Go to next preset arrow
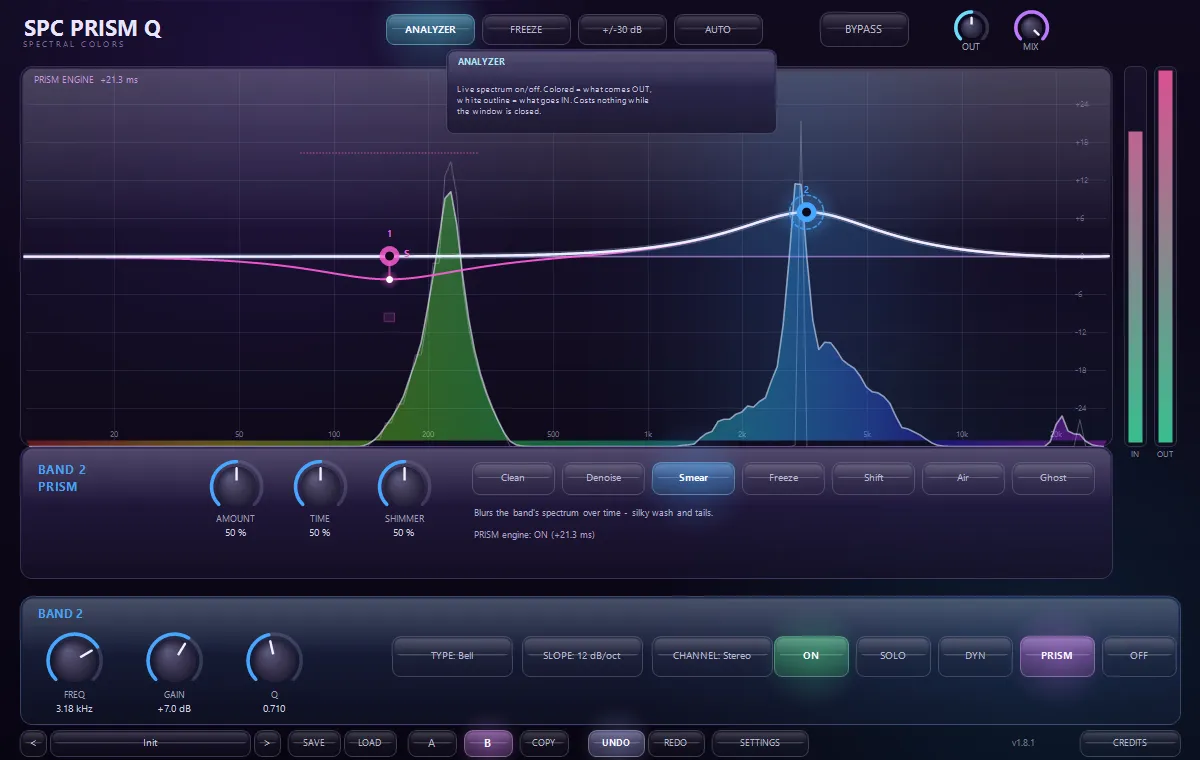Viewport: 1200px width, 760px height. tap(267, 743)
